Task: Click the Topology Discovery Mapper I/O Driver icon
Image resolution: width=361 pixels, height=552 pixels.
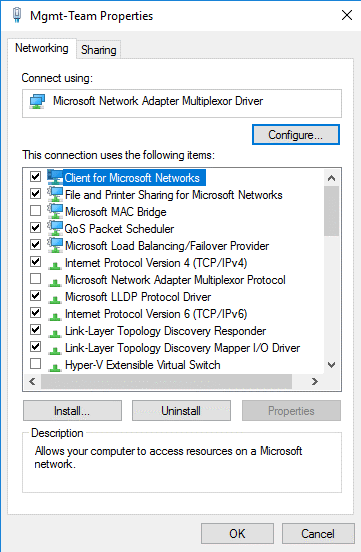Action: point(55,350)
